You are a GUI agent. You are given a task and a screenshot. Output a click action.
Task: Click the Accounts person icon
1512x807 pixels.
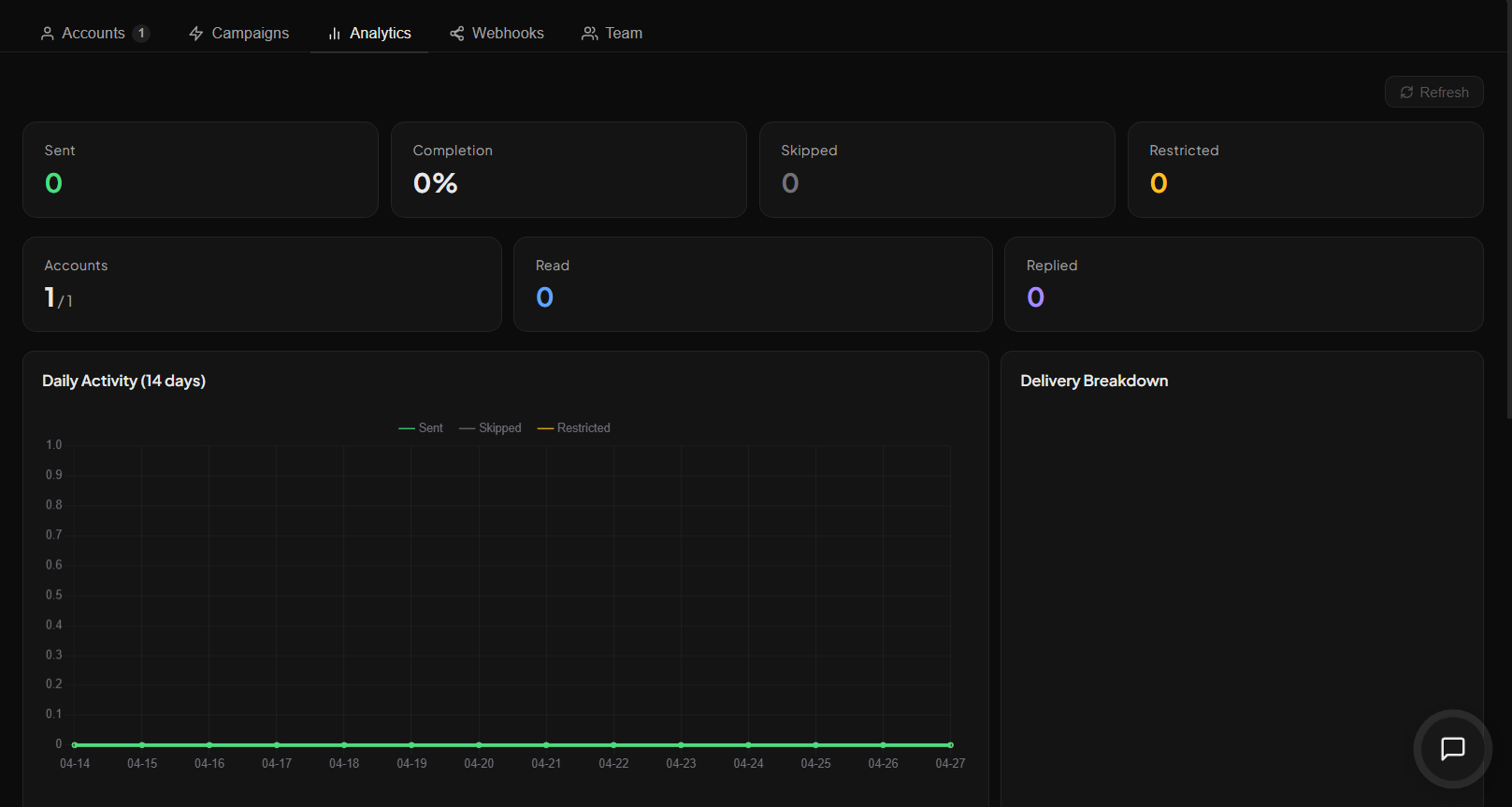click(x=48, y=34)
